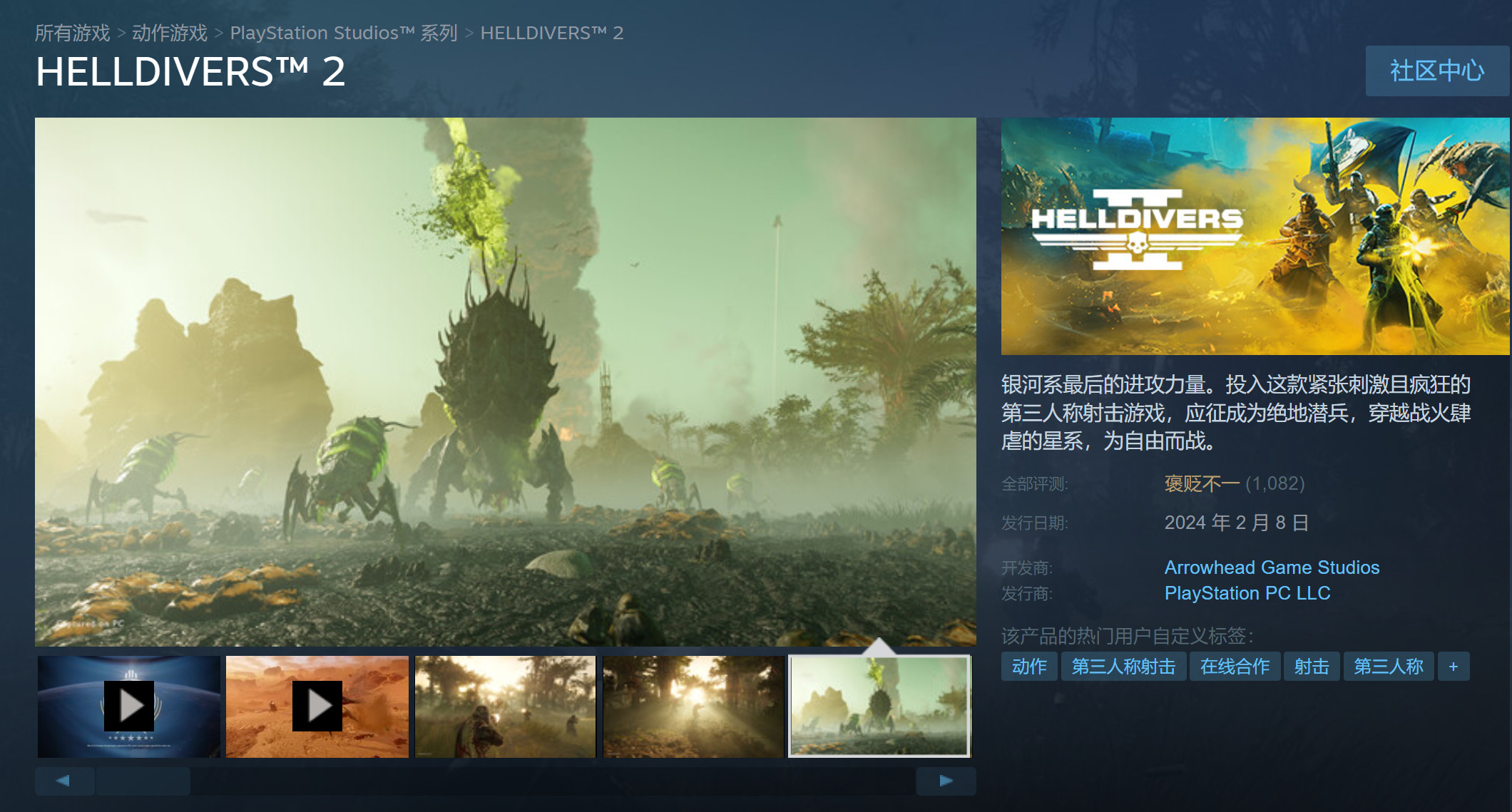Select the 第三人称 tag
The image size is (1512, 812).
tap(1389, 667)
